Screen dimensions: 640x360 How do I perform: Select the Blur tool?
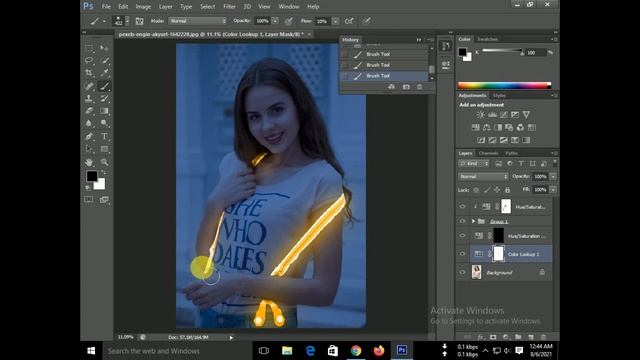(x=89, y=123)
